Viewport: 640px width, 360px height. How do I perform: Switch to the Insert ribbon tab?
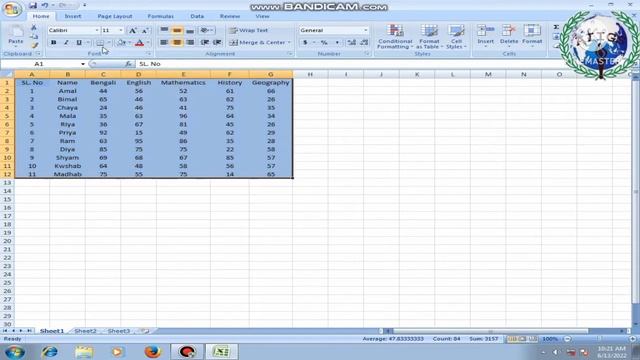73,16
